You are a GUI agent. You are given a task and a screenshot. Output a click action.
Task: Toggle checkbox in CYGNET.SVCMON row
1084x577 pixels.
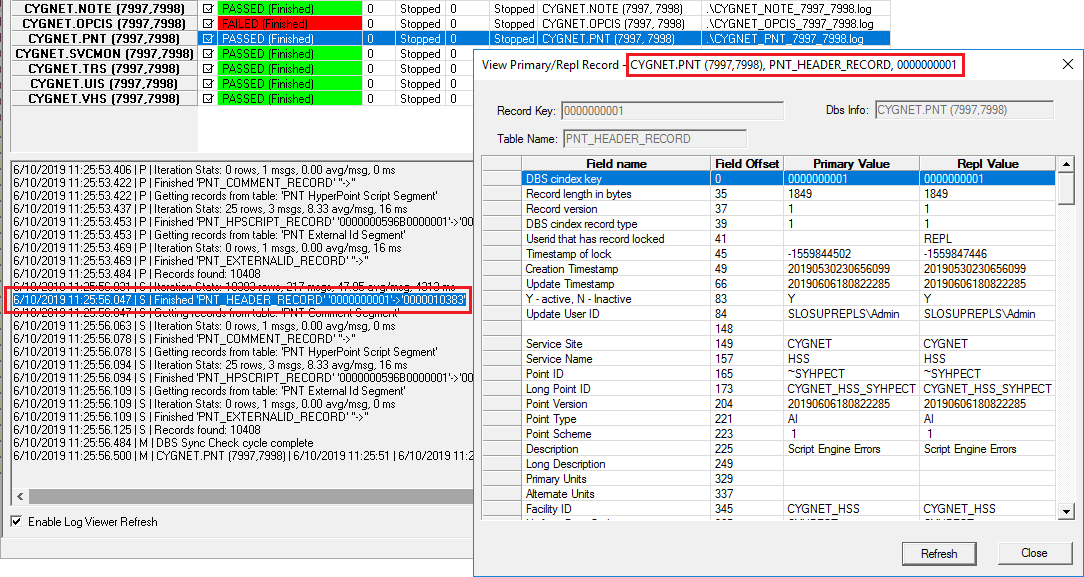coord(208,54)
